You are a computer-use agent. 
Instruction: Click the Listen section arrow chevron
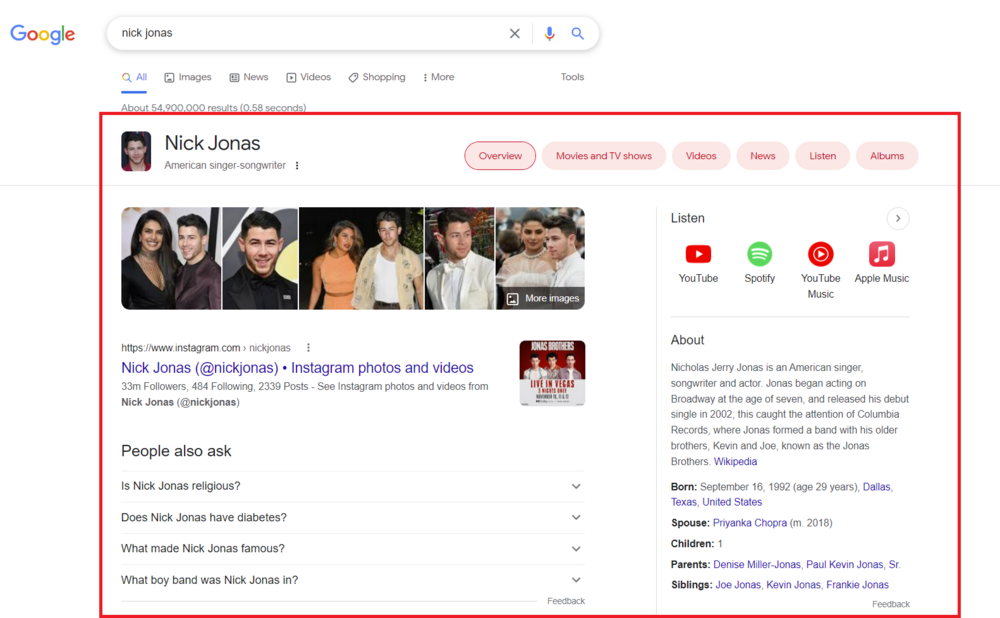click(x=898, y=218)
